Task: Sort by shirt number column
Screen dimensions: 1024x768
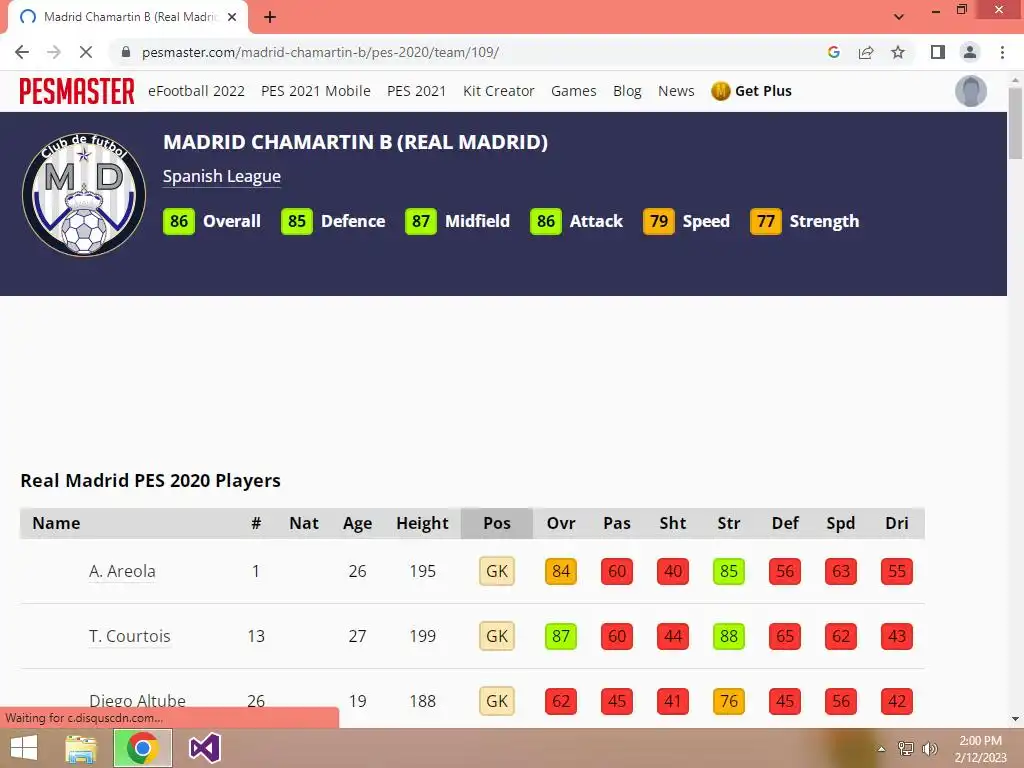Action: 256,523
